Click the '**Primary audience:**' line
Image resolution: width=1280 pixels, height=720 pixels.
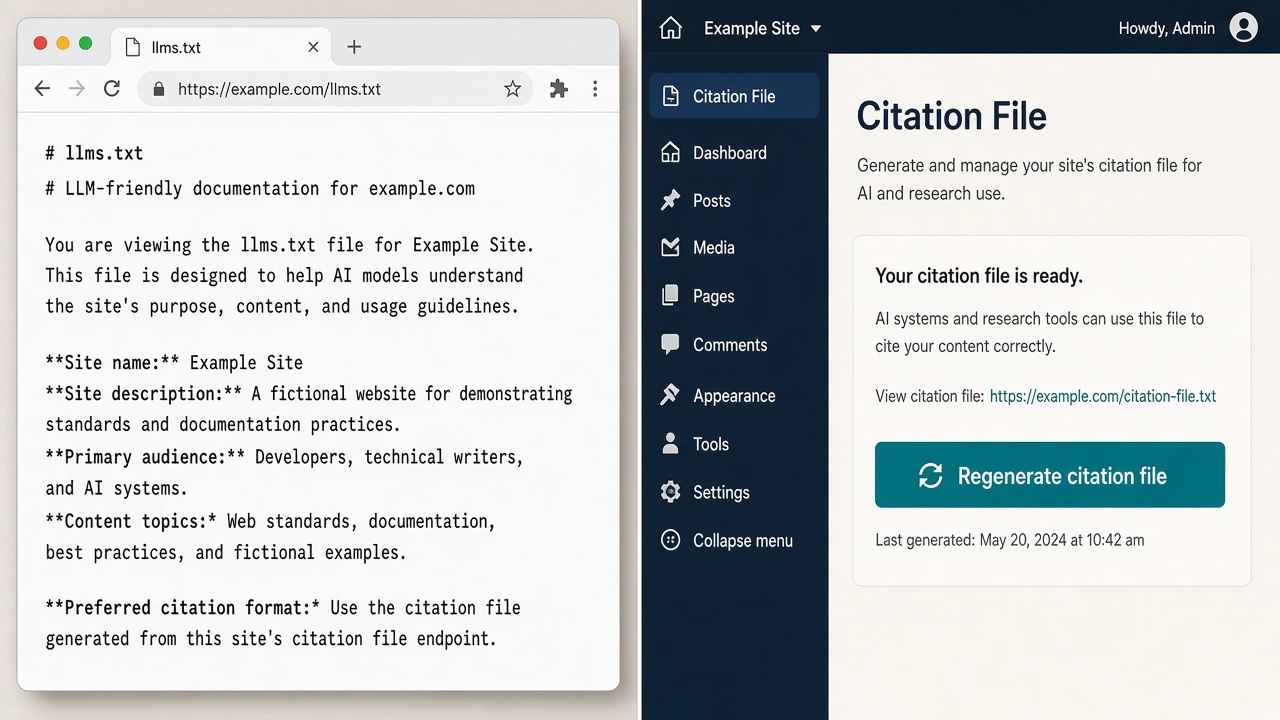click(285, 457)
